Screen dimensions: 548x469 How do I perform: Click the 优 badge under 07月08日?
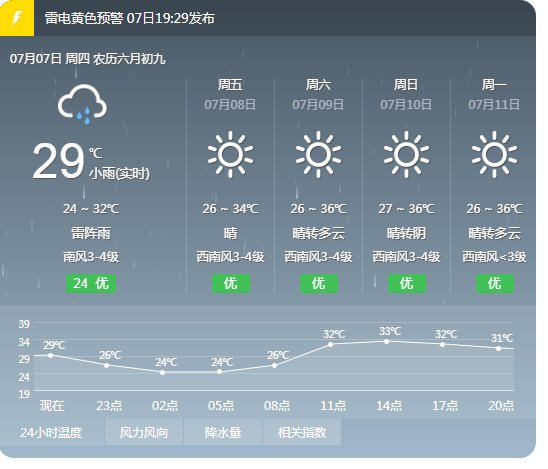231,283
